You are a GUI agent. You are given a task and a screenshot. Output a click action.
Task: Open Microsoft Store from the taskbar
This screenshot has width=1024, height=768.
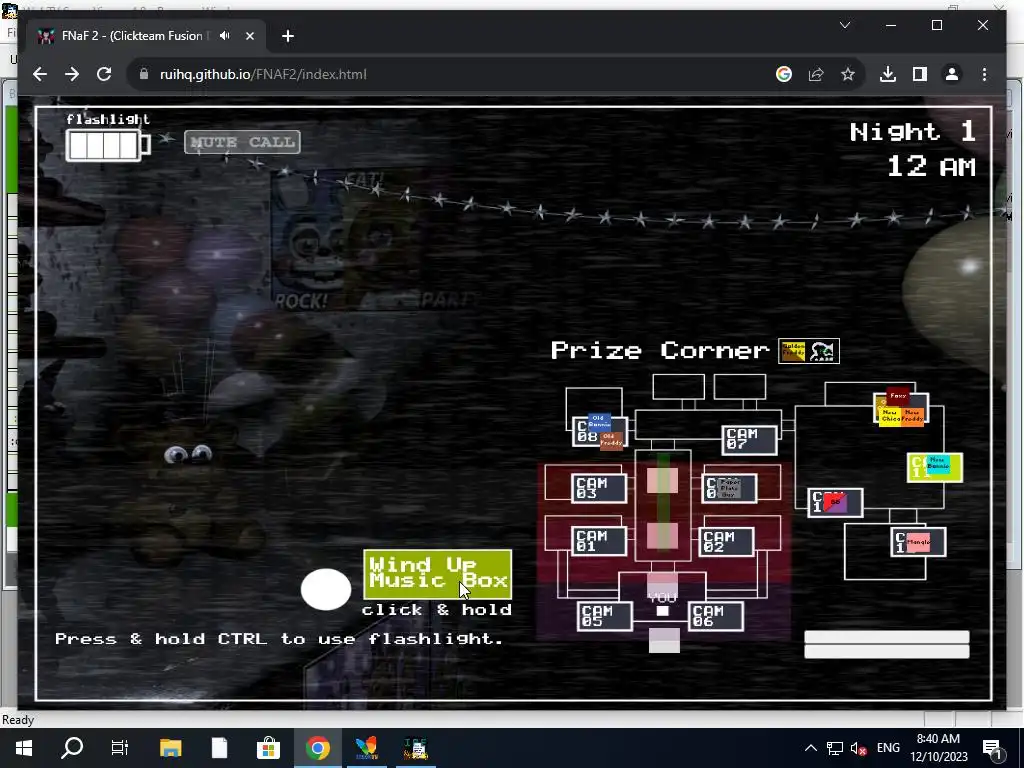tap(268, 748)
